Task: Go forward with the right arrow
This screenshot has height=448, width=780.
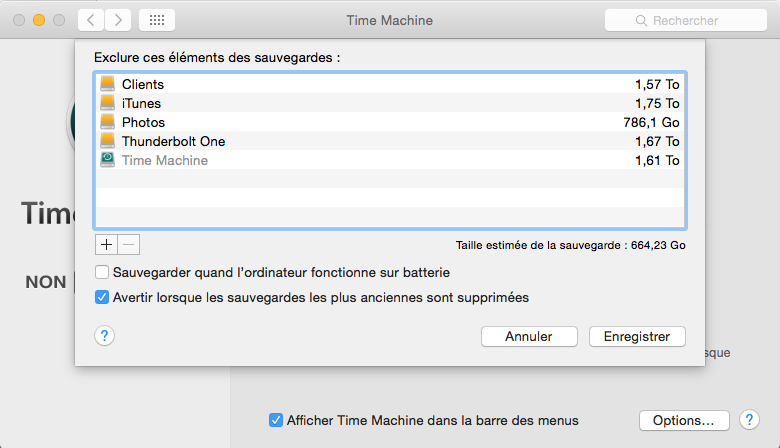Action: coord(118,20)
